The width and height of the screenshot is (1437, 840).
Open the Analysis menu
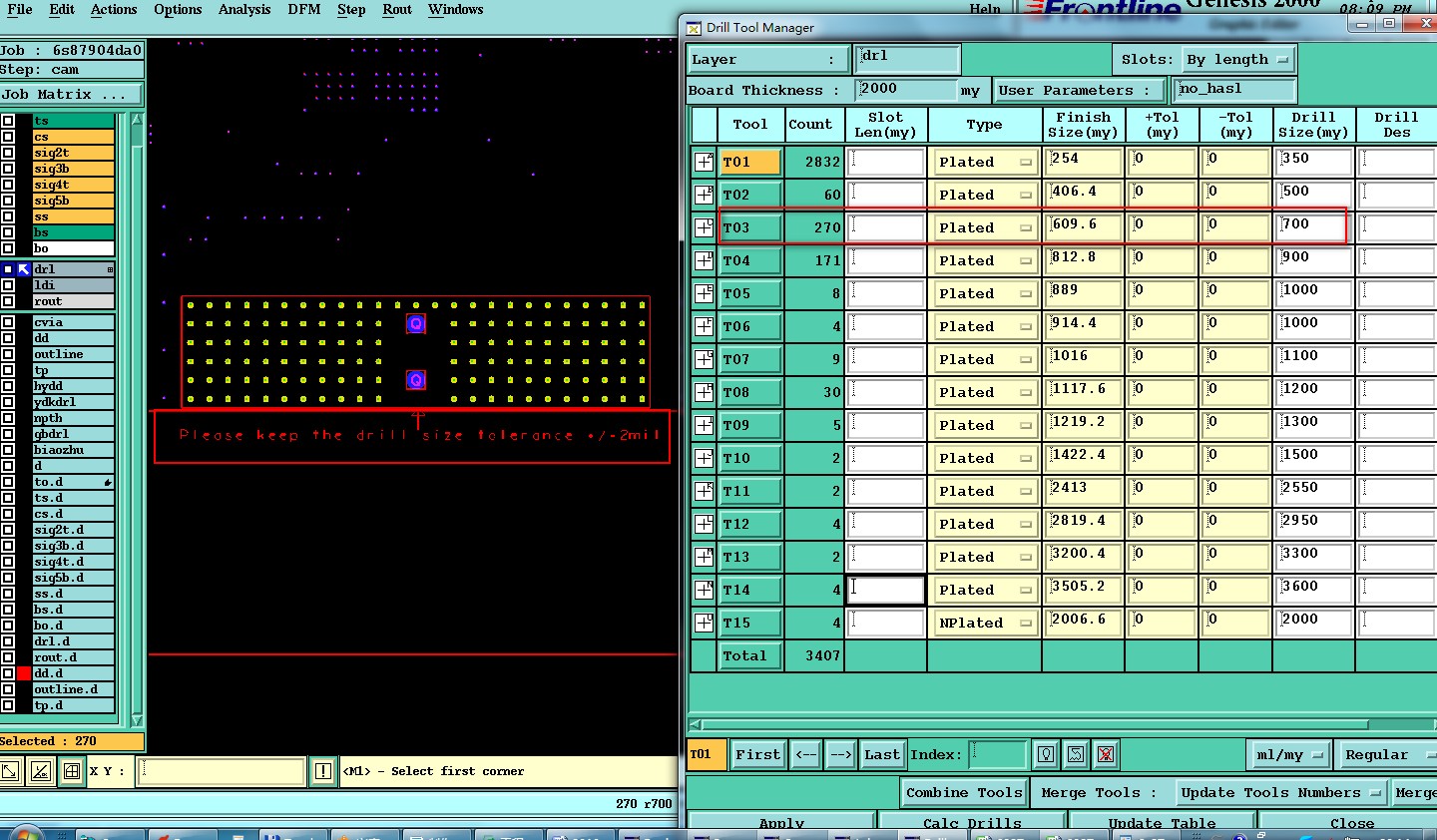tap(244, 10)
